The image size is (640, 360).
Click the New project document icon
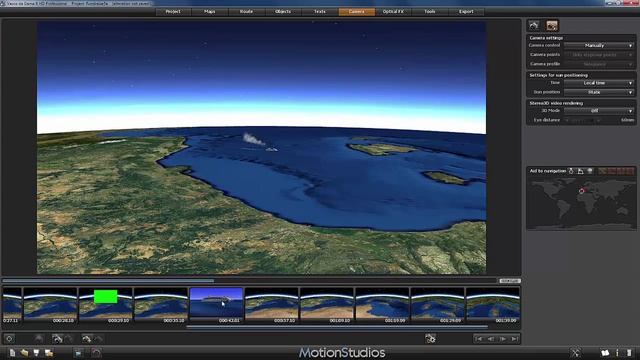click(x=12, y=353)
